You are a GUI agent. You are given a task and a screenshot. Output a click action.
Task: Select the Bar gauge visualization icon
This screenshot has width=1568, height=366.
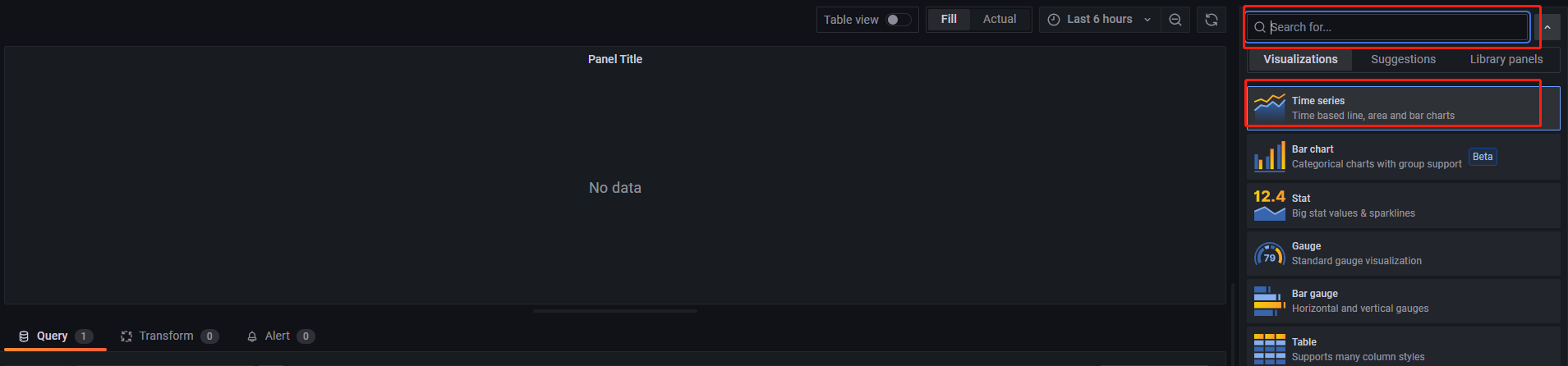1269,301
